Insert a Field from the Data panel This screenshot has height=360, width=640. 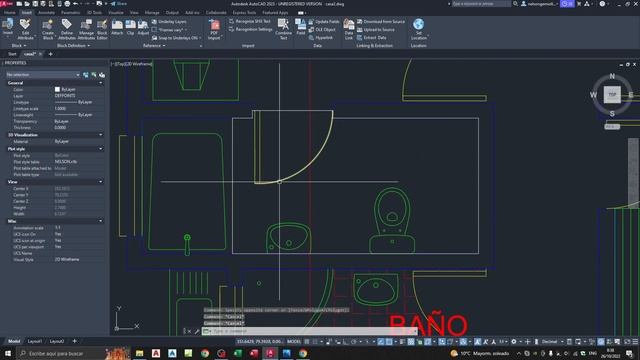tap(301, 27)
